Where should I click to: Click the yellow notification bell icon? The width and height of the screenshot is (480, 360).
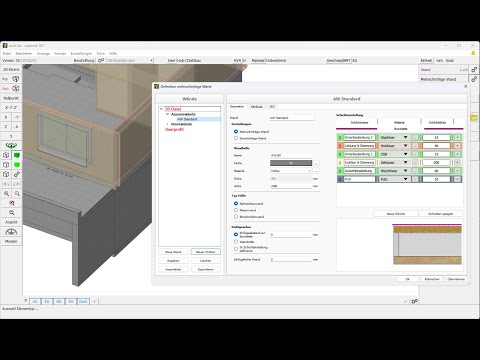point(473,53)
